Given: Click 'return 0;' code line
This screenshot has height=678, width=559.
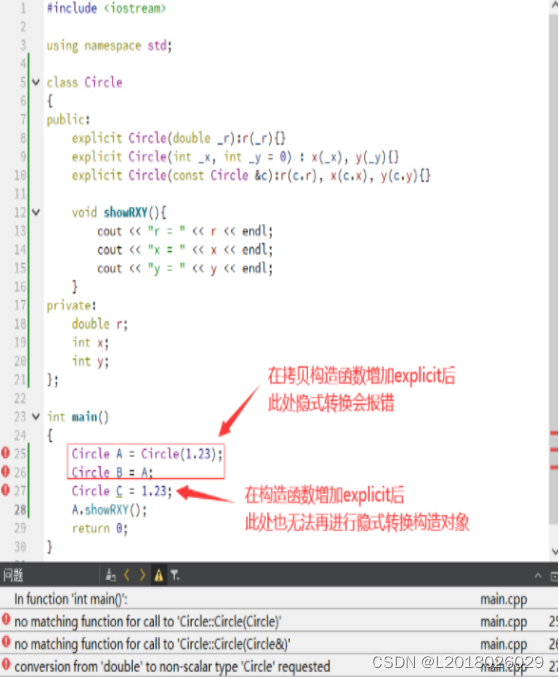Looking at the screenshot, I should pyautogui.click(x=100, y=528).
